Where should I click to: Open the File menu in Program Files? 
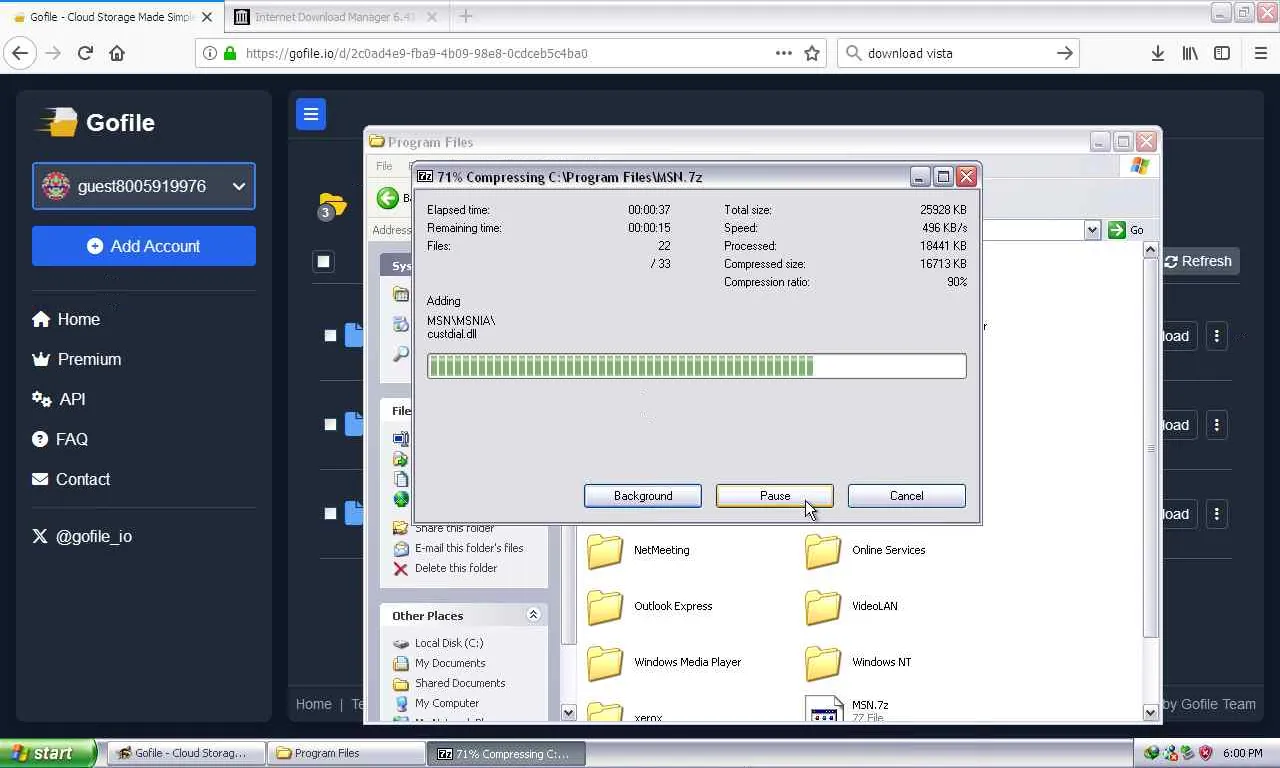pyautogui.click(x=384, y=166)
